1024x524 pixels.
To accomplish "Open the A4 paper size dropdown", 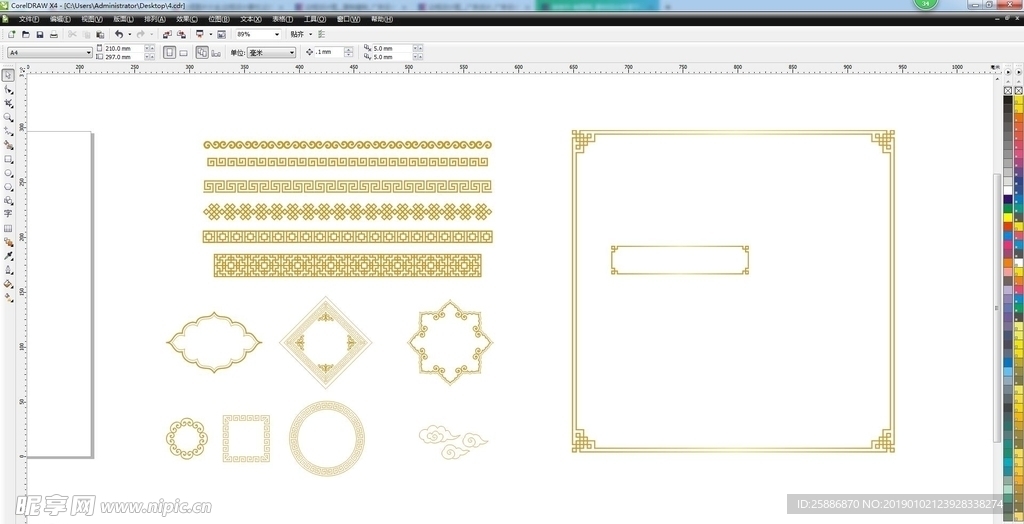I will [89, 52].
